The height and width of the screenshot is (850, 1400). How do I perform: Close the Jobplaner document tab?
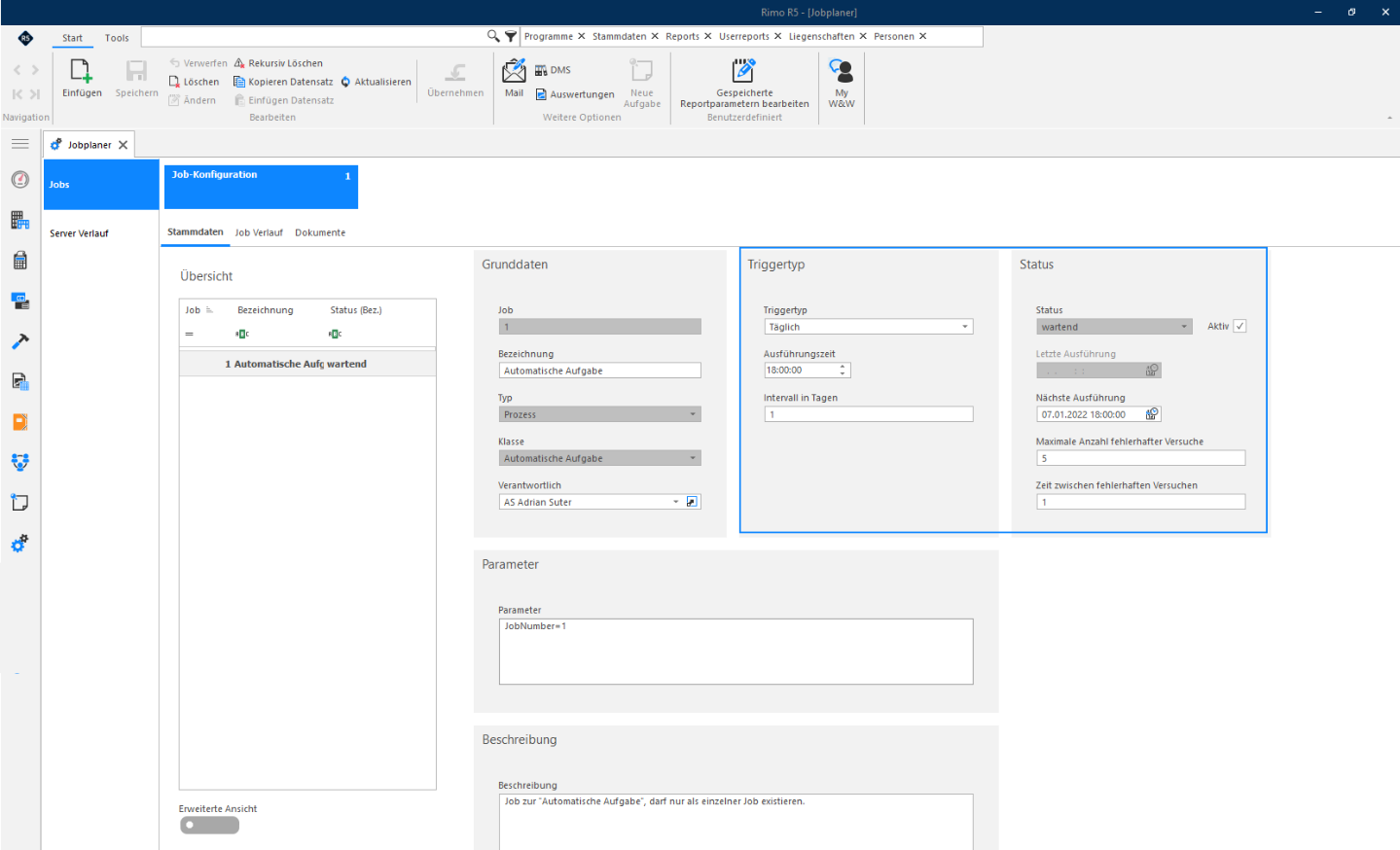pos(123,145)
